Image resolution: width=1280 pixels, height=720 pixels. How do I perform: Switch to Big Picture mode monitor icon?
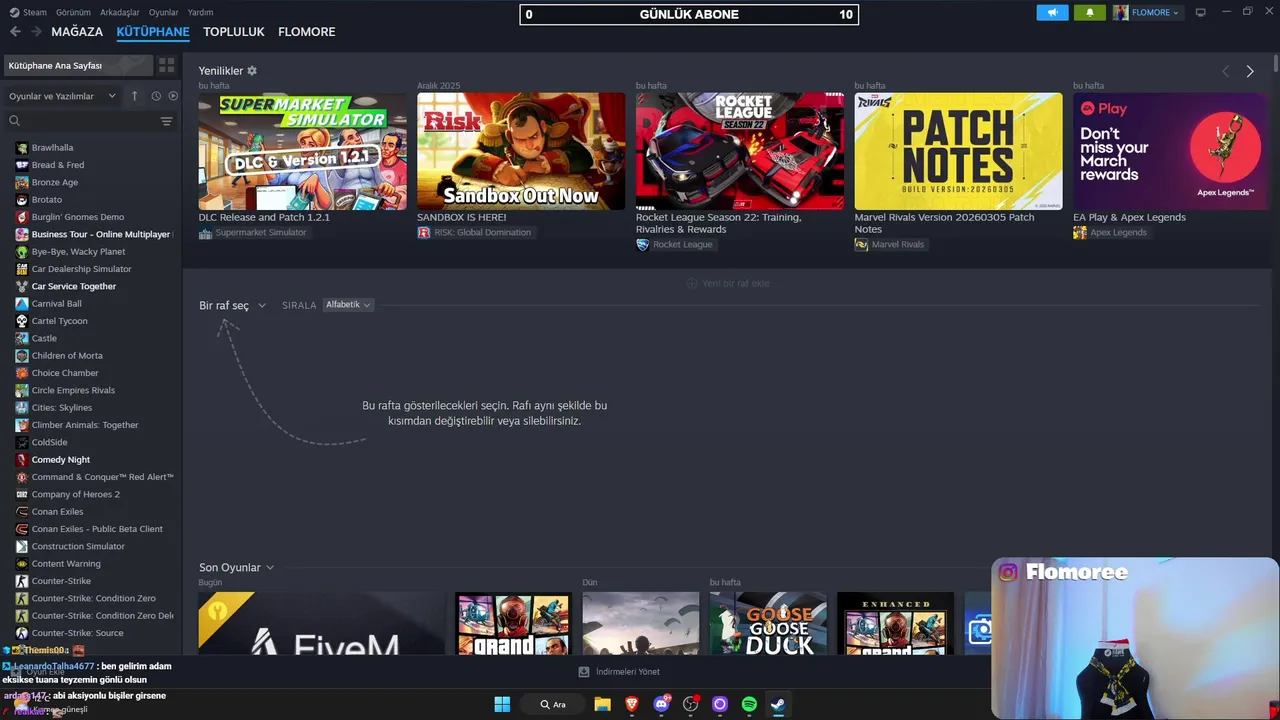[1200, 12]
